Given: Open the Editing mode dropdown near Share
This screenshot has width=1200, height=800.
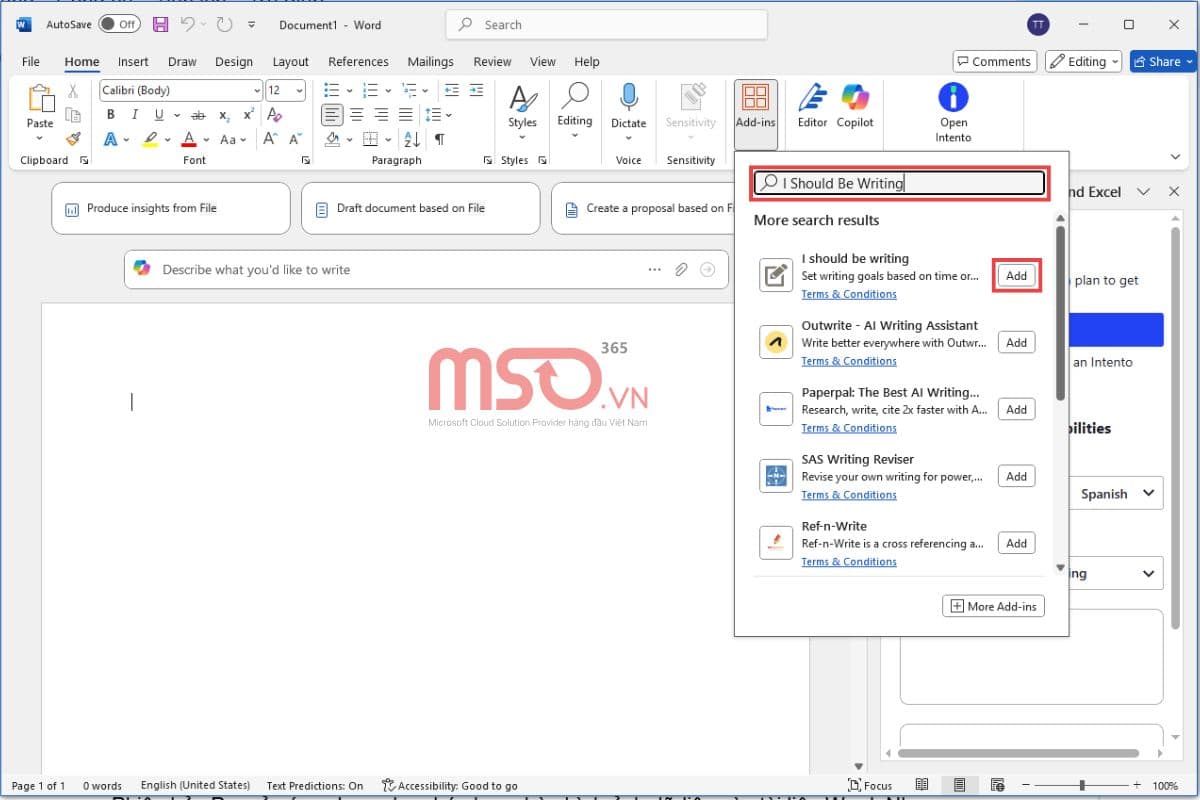Looking at the screenshot, I should pos(1084,61).
